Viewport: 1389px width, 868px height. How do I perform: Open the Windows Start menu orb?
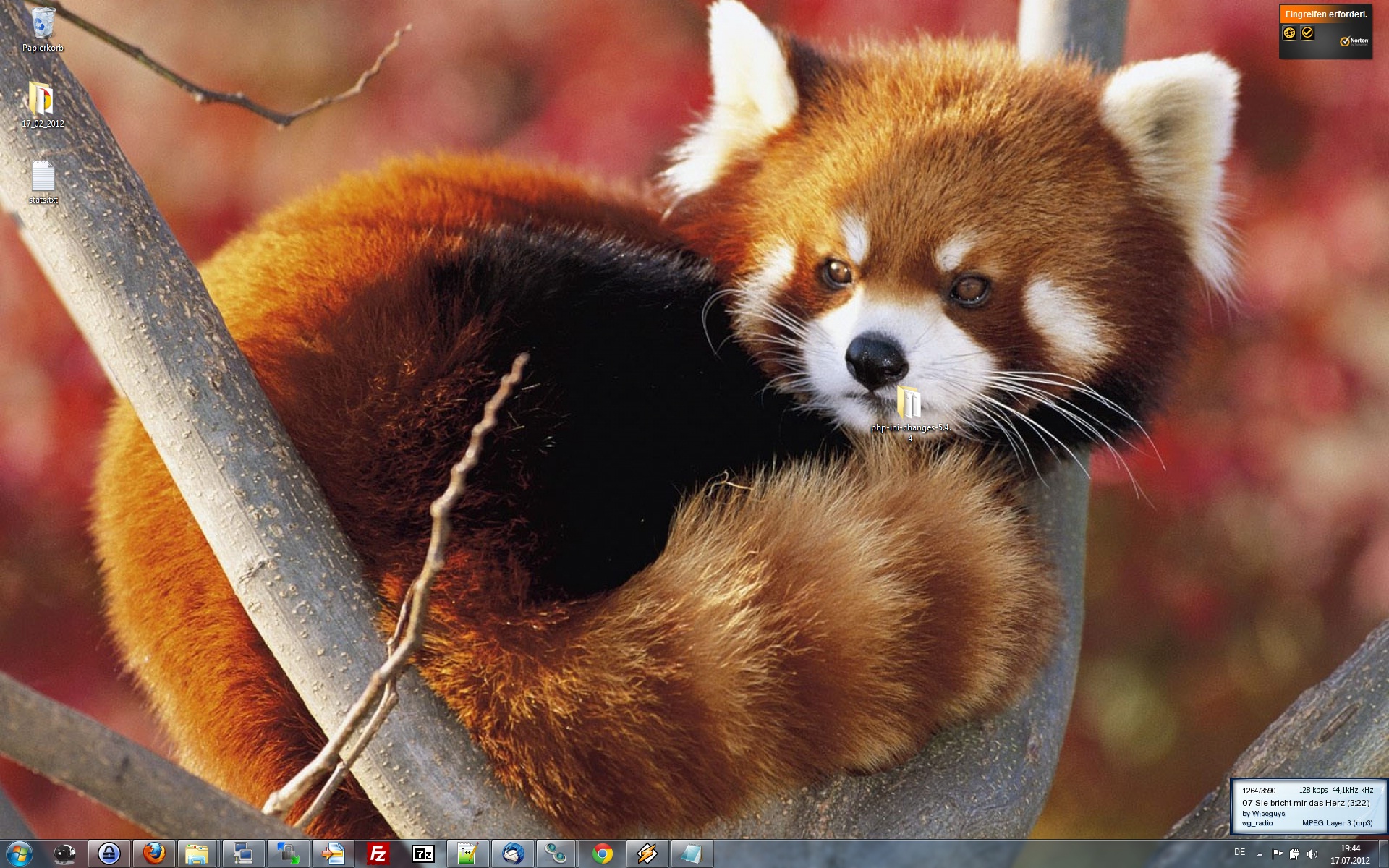click(20, 854)
